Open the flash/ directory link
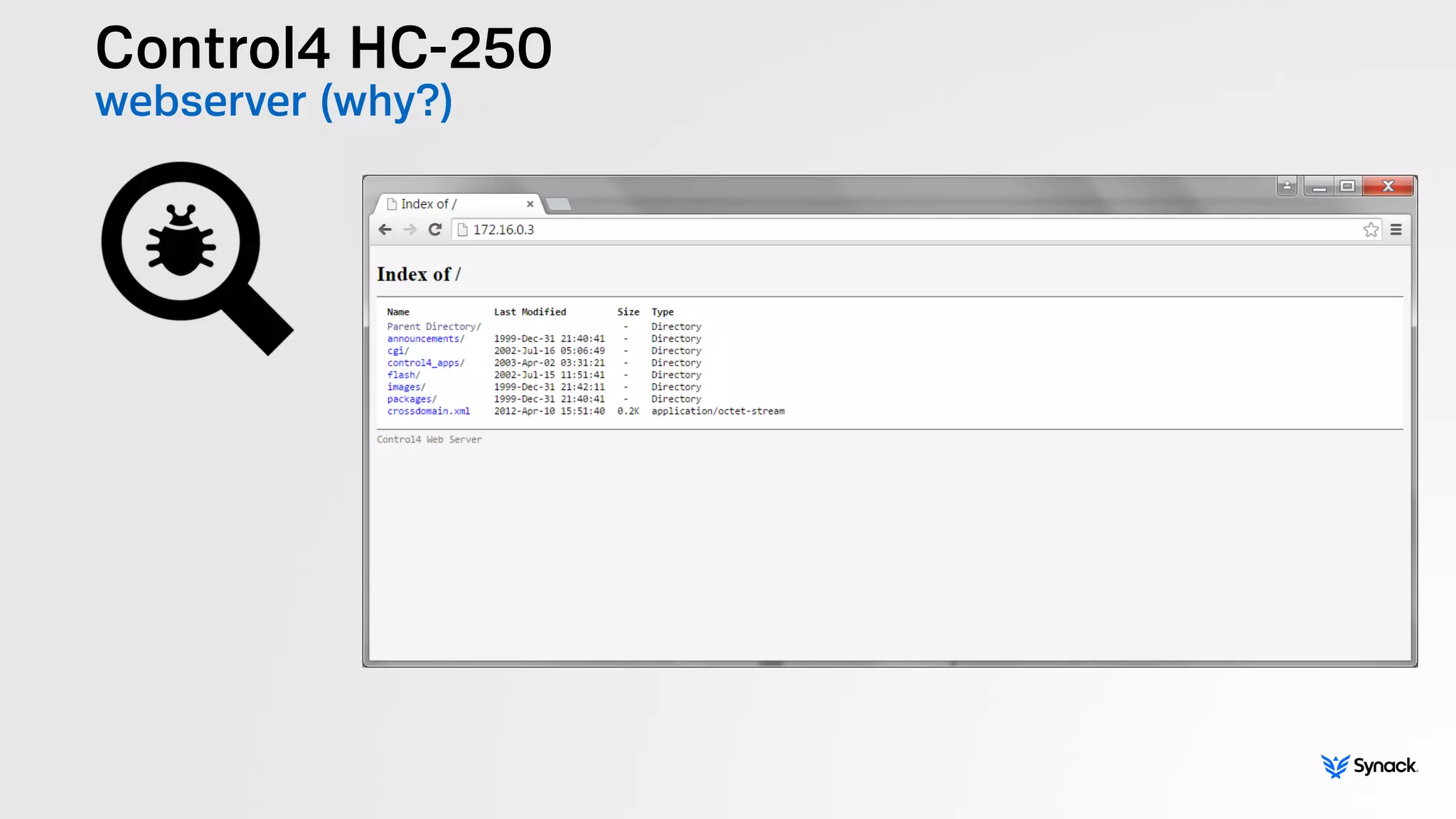Screen dimensions: 1456x819 pos(403,375)
